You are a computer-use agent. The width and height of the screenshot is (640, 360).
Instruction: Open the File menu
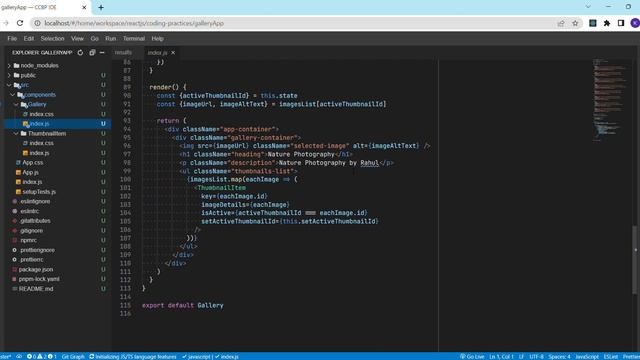(12, 38)
